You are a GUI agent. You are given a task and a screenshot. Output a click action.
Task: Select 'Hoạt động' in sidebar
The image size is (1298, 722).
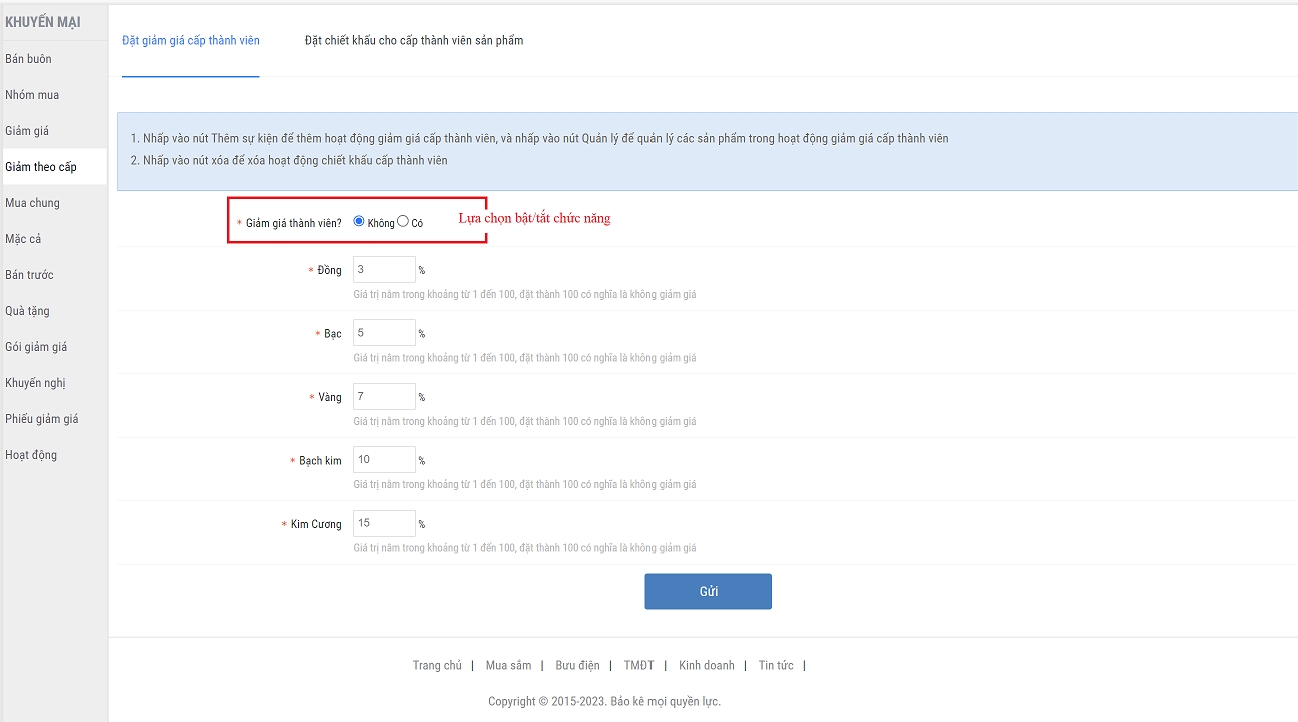coord(31,455)
